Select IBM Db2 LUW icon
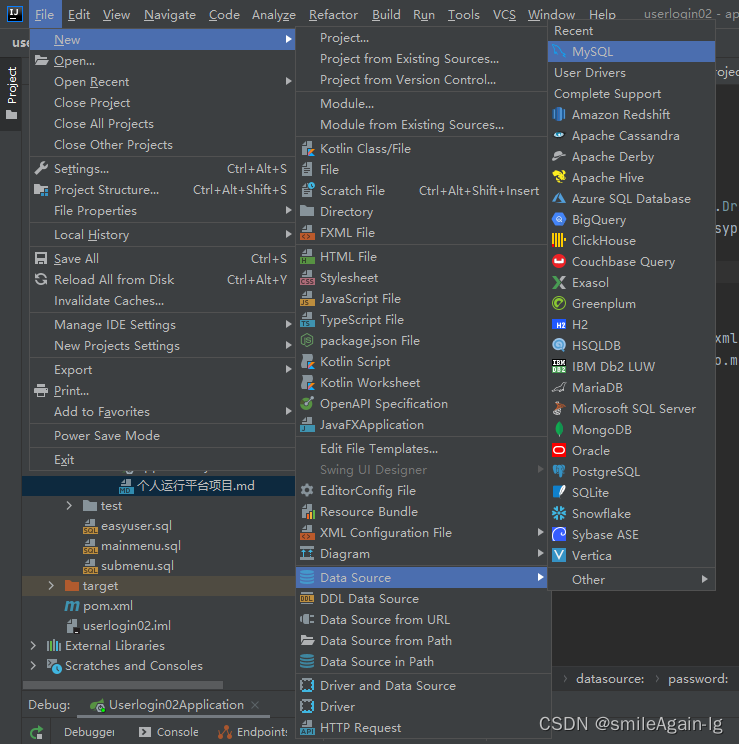Image resolution: width=739 pixels, height=744 pixels. pyautogui.click(x=559, y=366)
